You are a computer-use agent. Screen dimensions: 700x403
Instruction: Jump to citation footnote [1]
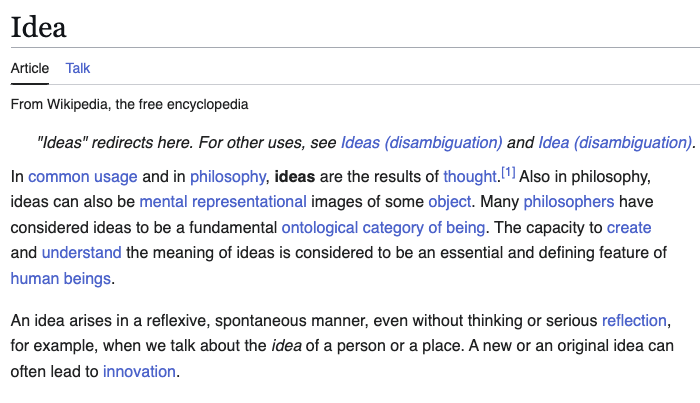click(508, 172)
